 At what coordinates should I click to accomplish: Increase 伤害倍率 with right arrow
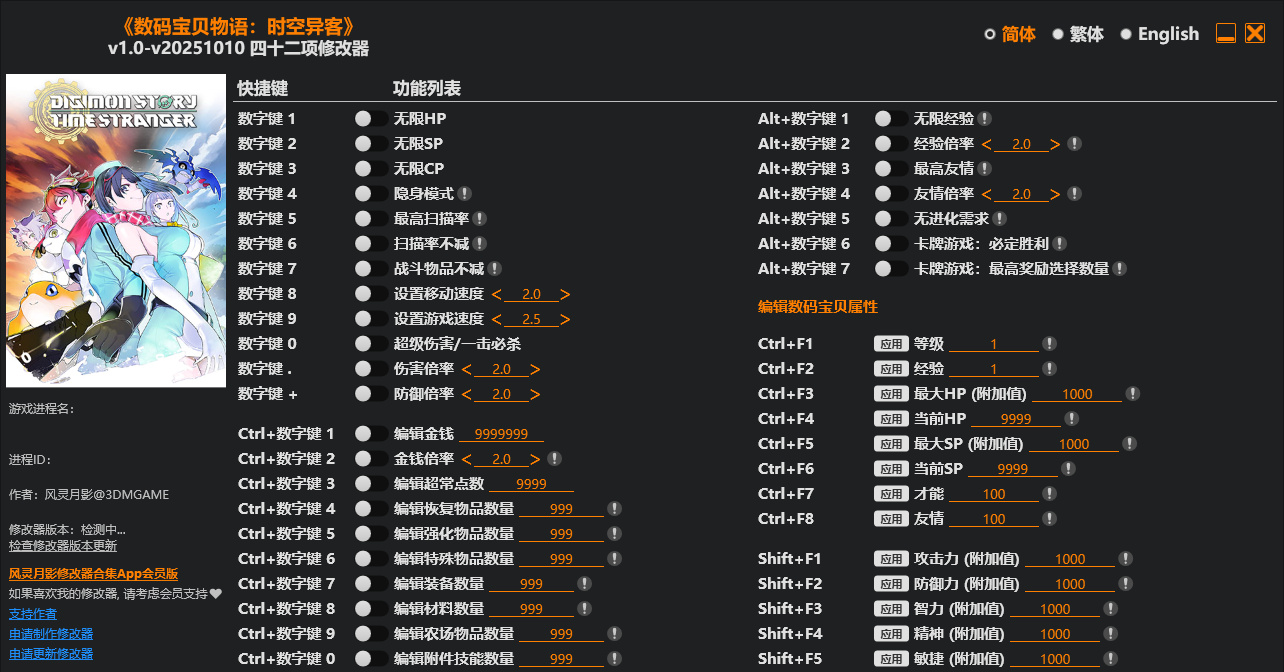point(535,369)
